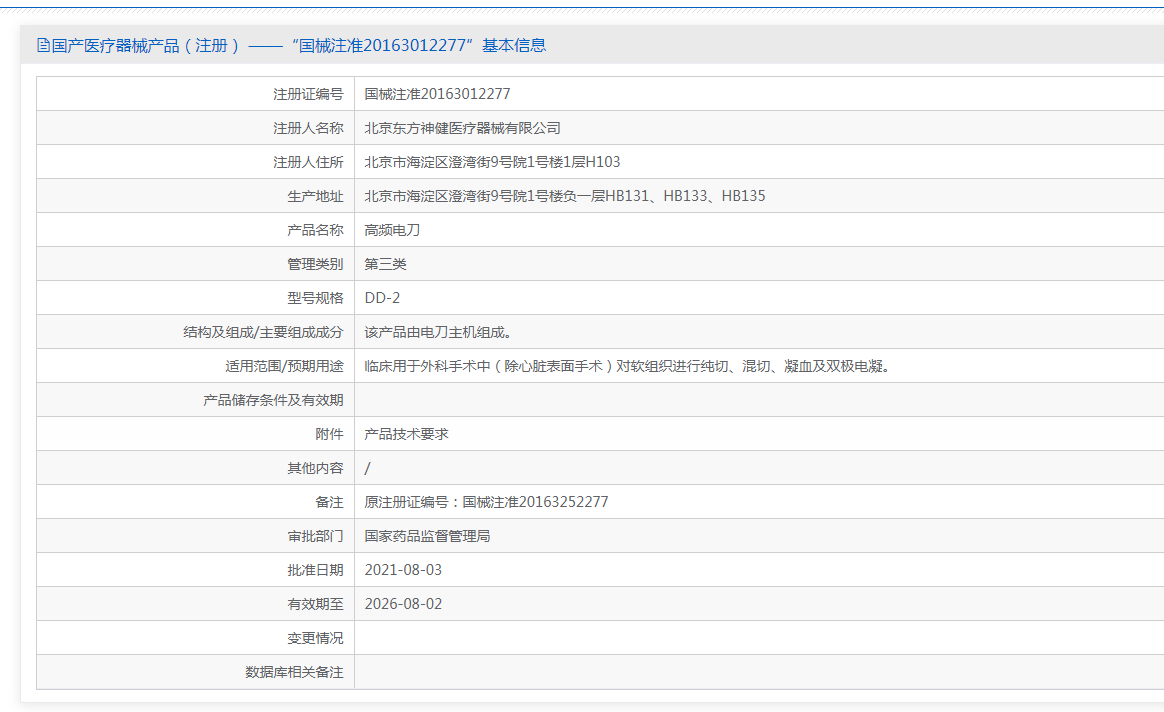The image size is (1164, 712).
Task: Click the product name 高频电刀
Action: [393, 229]
